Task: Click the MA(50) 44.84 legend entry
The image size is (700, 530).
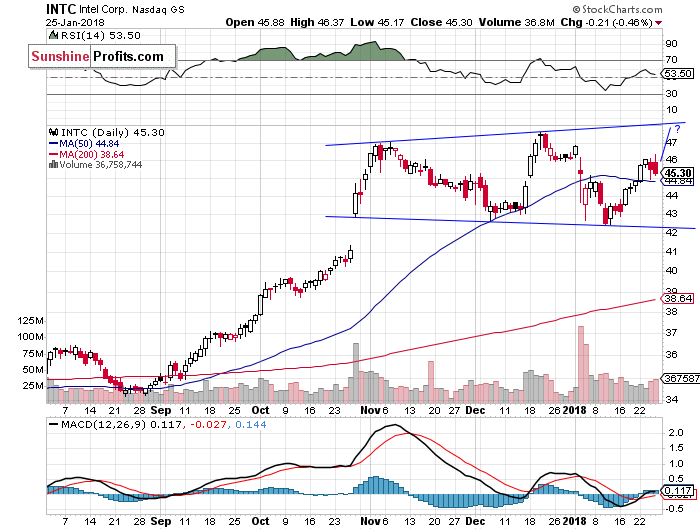Action: [x=84, y=144]
